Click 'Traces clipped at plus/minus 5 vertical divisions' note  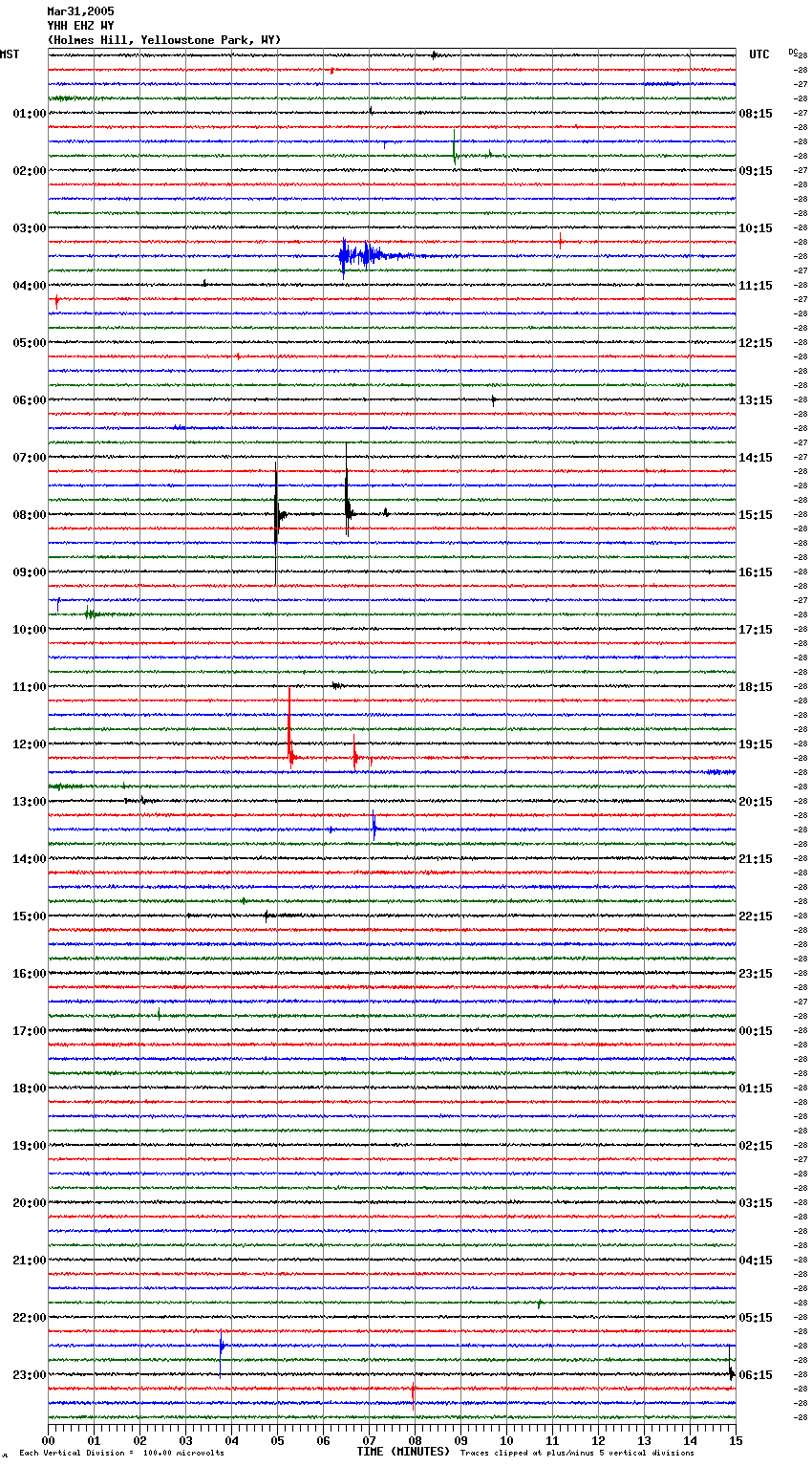(x=577, y=1454)
